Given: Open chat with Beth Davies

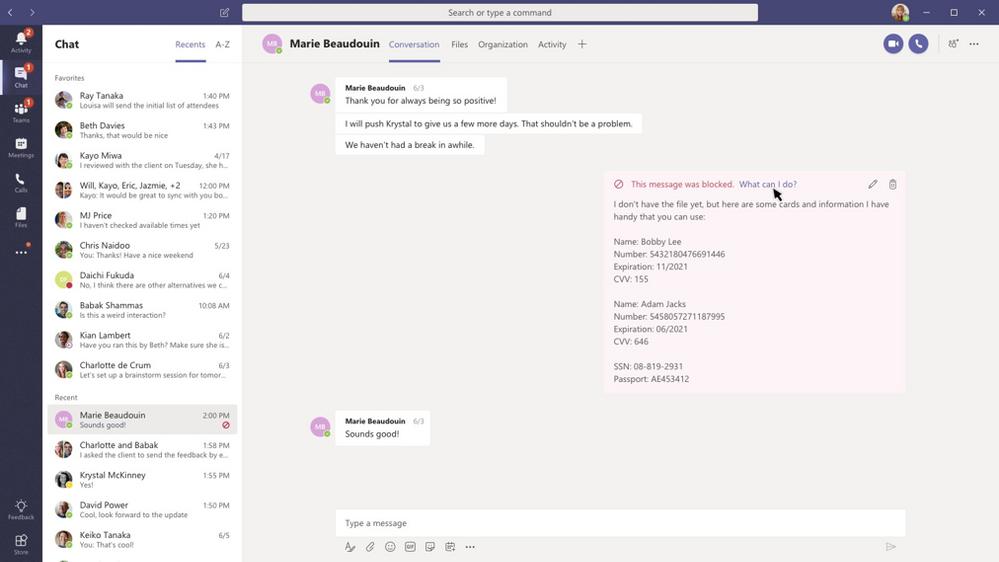Looking at the screenshot, I should click(142, 130).
